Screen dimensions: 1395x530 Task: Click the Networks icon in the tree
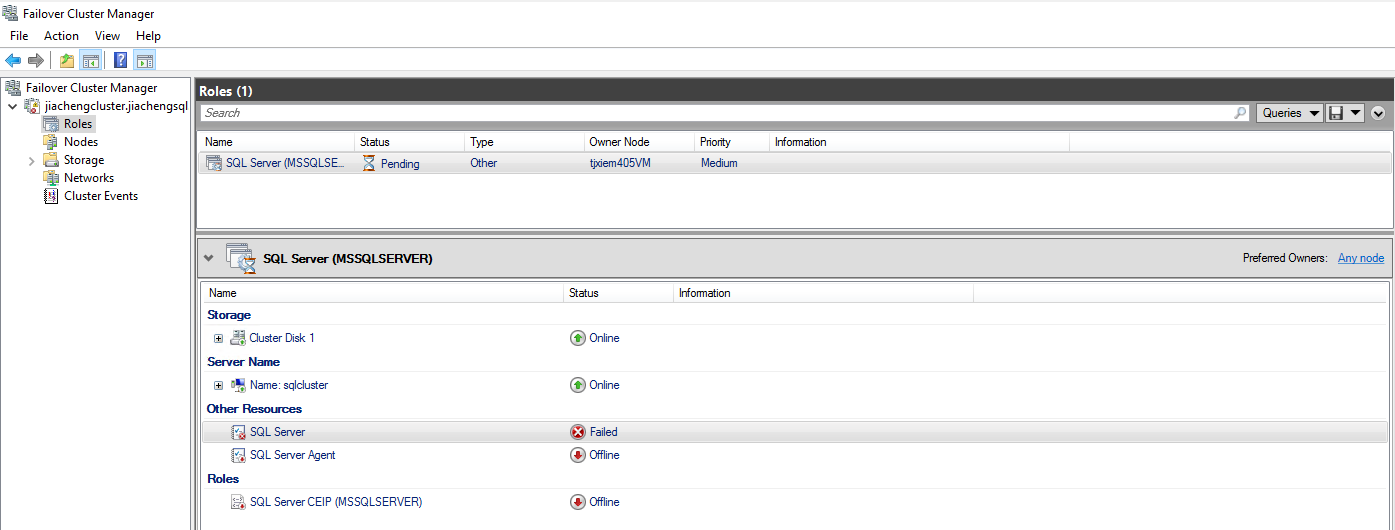point(51,178)
